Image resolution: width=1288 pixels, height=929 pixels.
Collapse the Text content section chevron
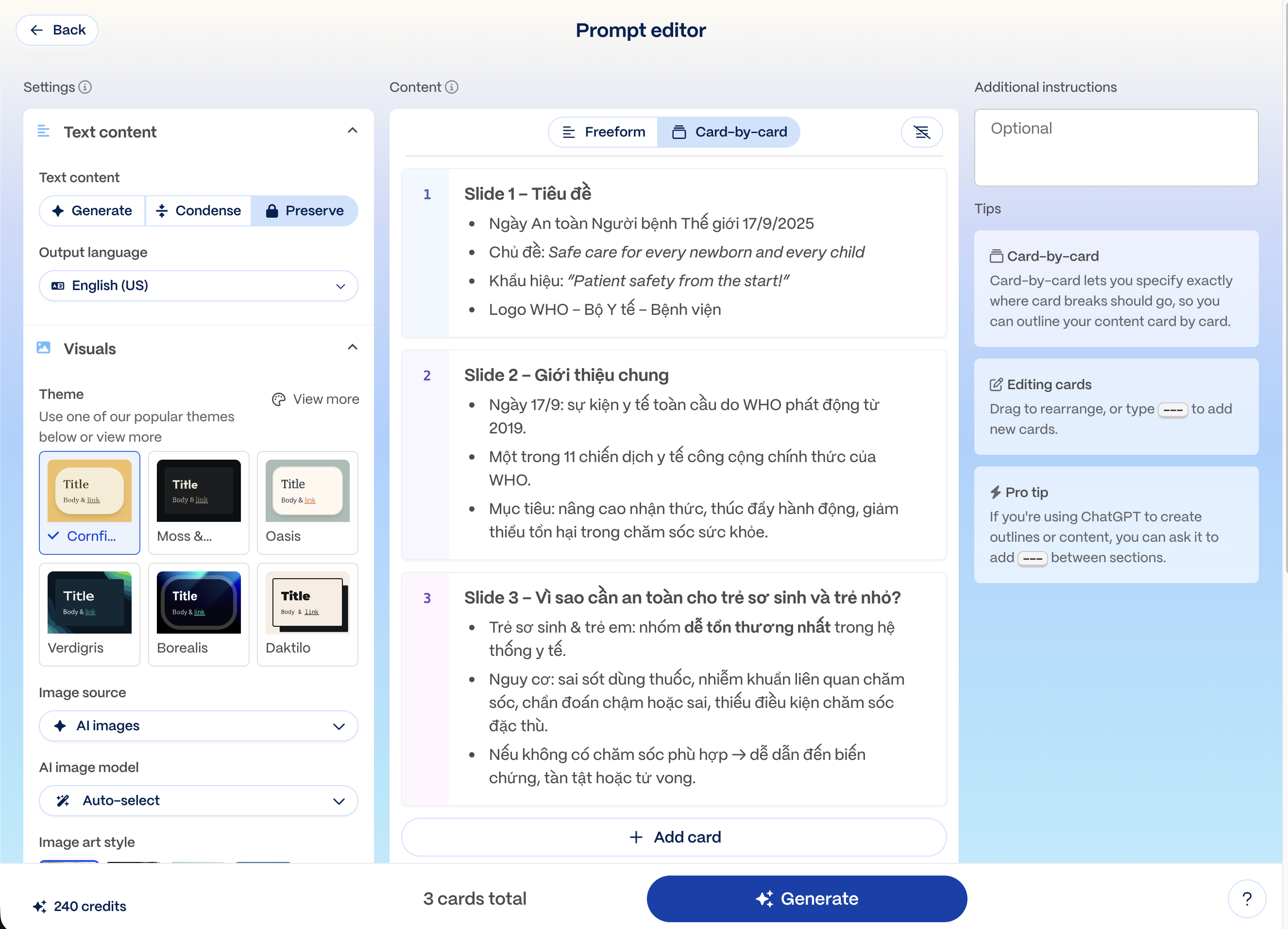[352, 131]
